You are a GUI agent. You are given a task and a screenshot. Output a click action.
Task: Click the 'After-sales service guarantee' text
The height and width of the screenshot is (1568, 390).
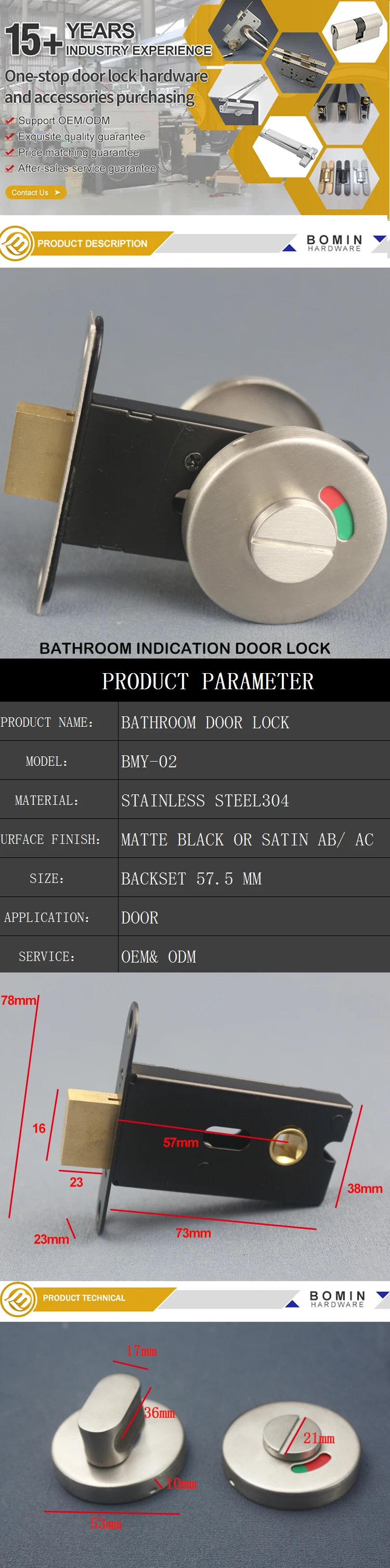87,168
